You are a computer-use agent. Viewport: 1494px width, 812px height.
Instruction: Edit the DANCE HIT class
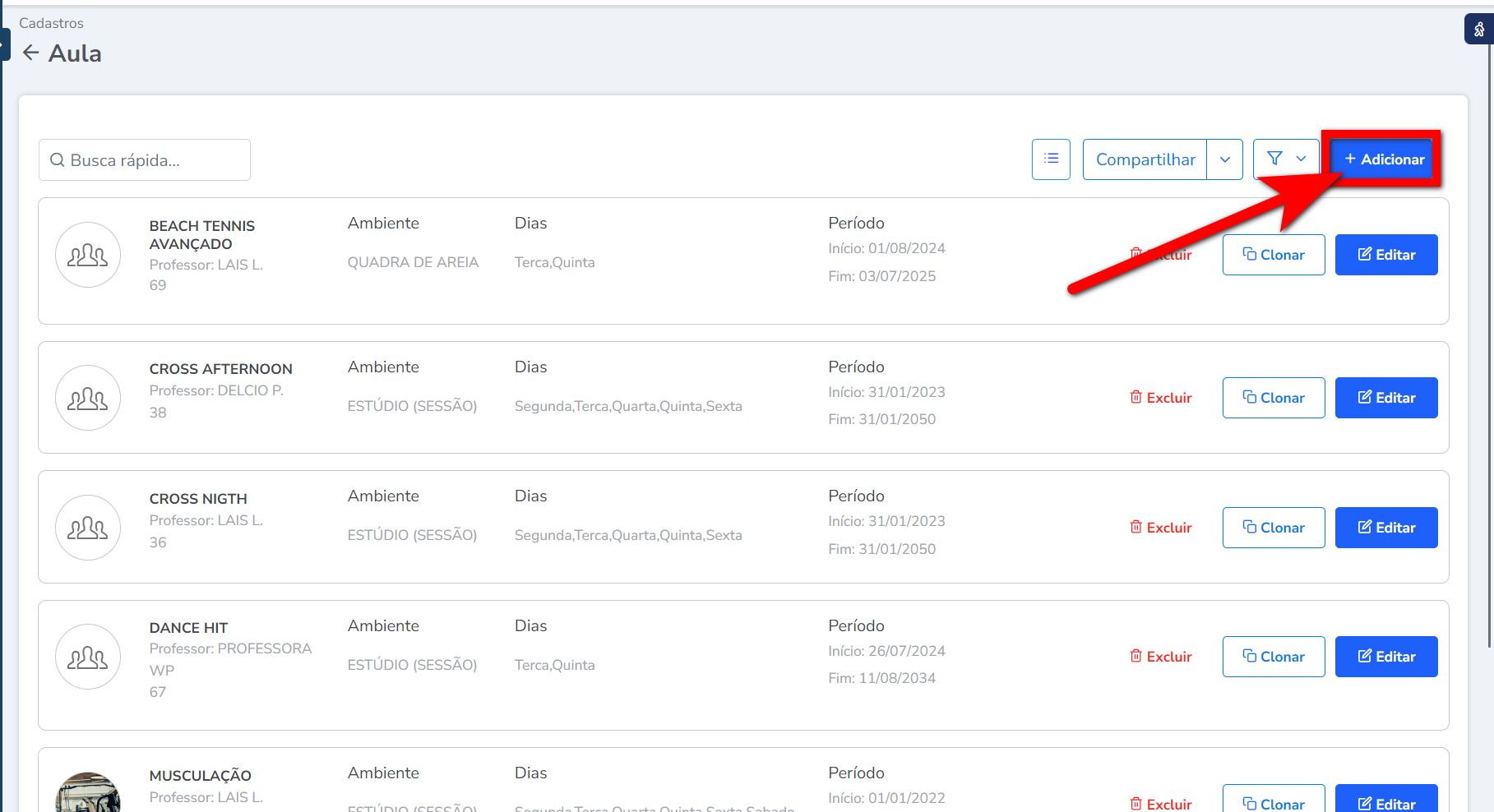(1385, 657)
